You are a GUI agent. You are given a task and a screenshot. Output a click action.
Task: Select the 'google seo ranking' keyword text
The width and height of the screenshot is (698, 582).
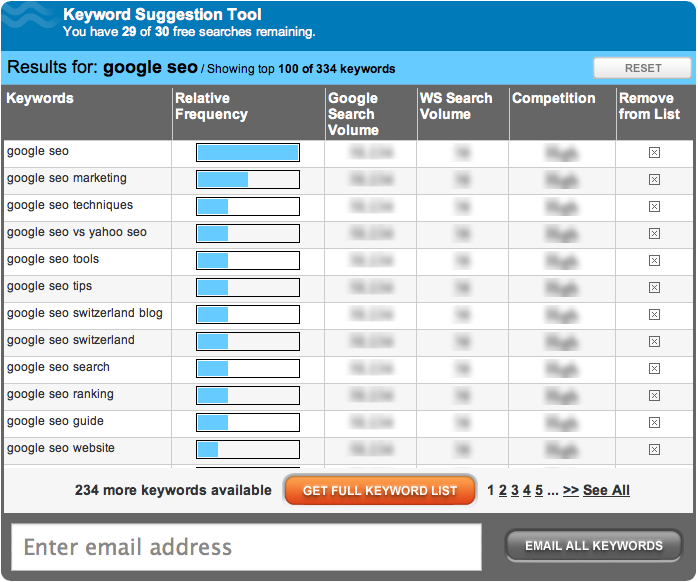[60, 394]
